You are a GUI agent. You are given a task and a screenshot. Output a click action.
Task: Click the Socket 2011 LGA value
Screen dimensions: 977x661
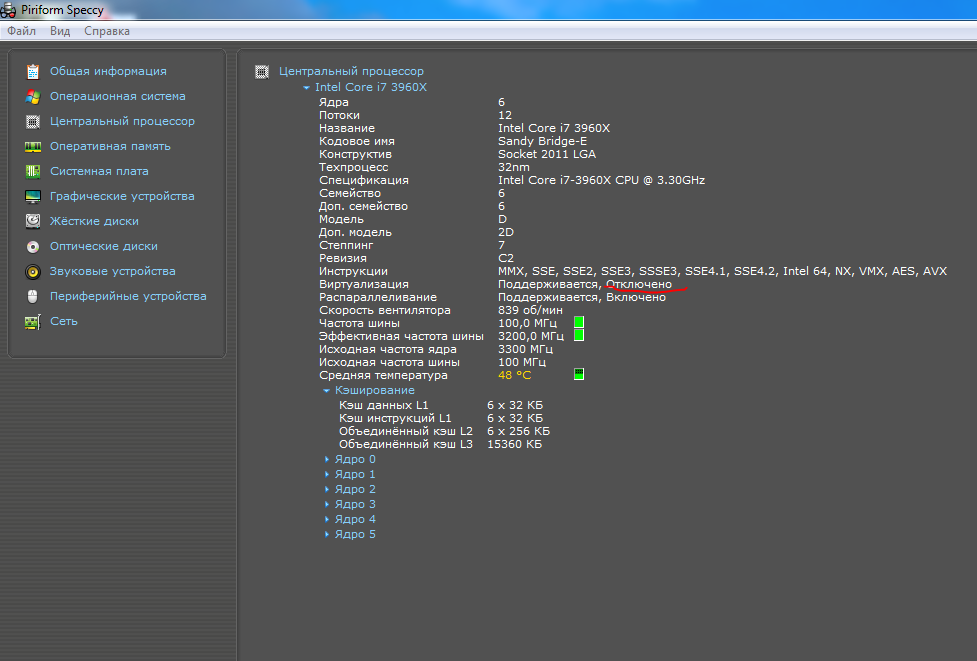pos(546,154)
